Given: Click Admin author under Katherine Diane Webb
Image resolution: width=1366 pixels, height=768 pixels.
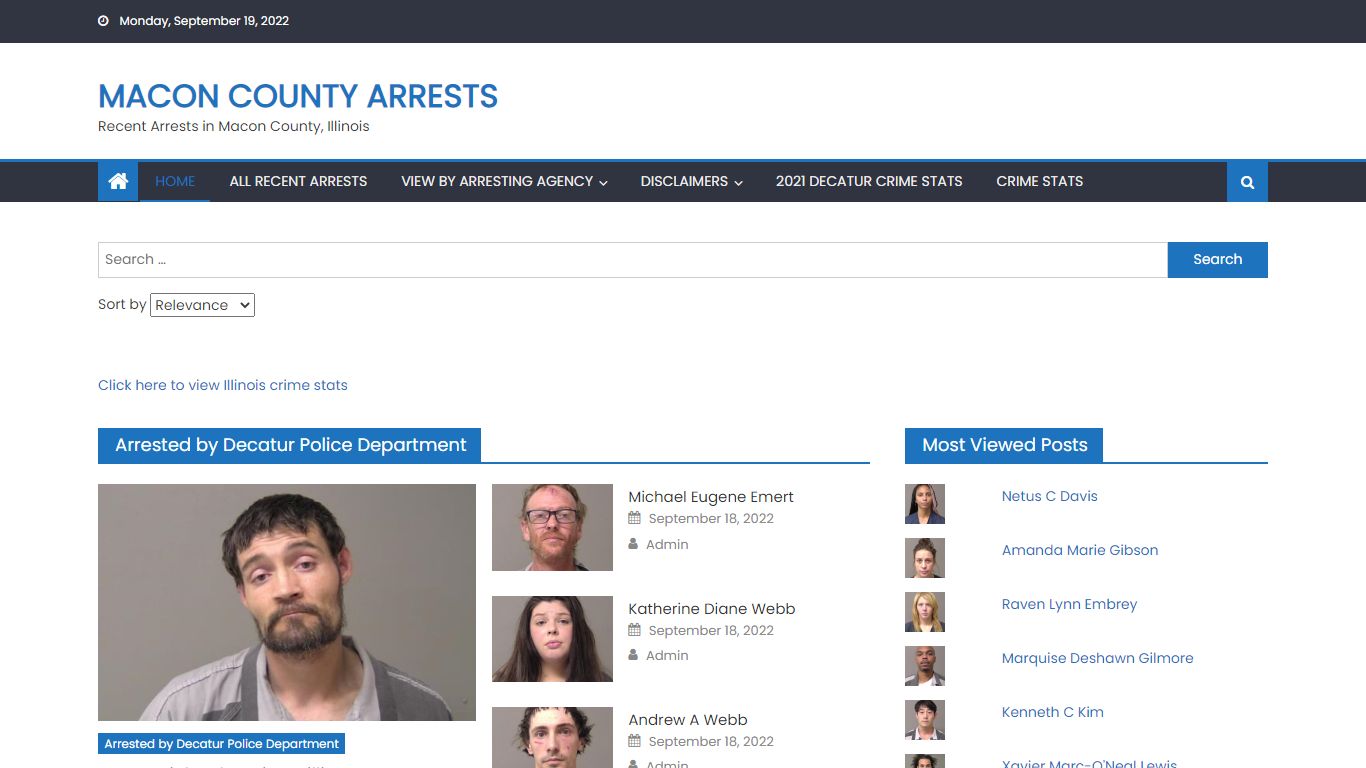Looking at the screenshot, I should (x=667, y=655).
